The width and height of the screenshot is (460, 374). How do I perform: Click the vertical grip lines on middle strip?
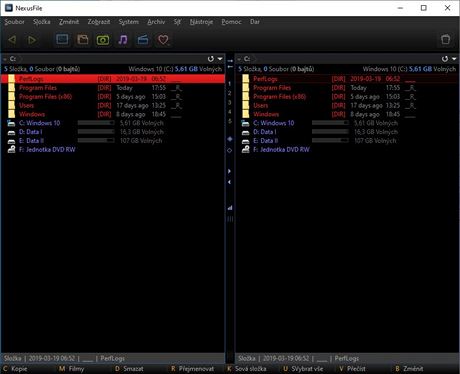(x=230, y=219)
